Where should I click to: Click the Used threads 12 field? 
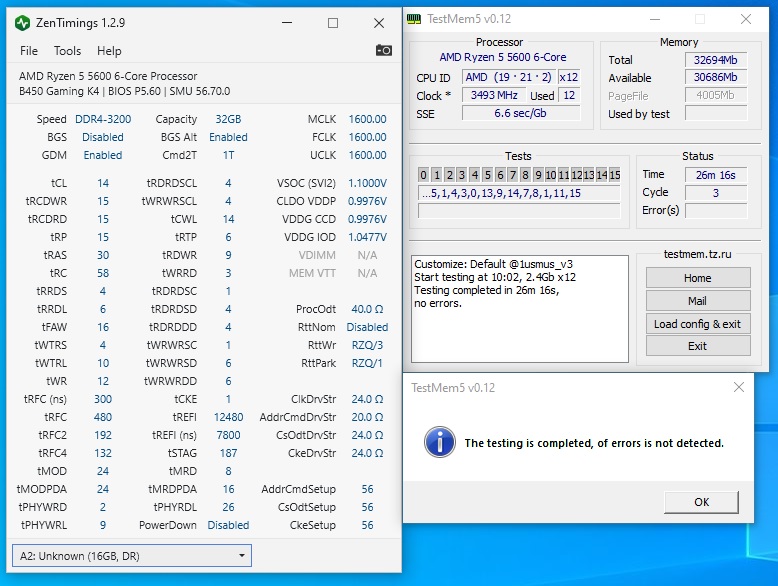tap(569, 95)
